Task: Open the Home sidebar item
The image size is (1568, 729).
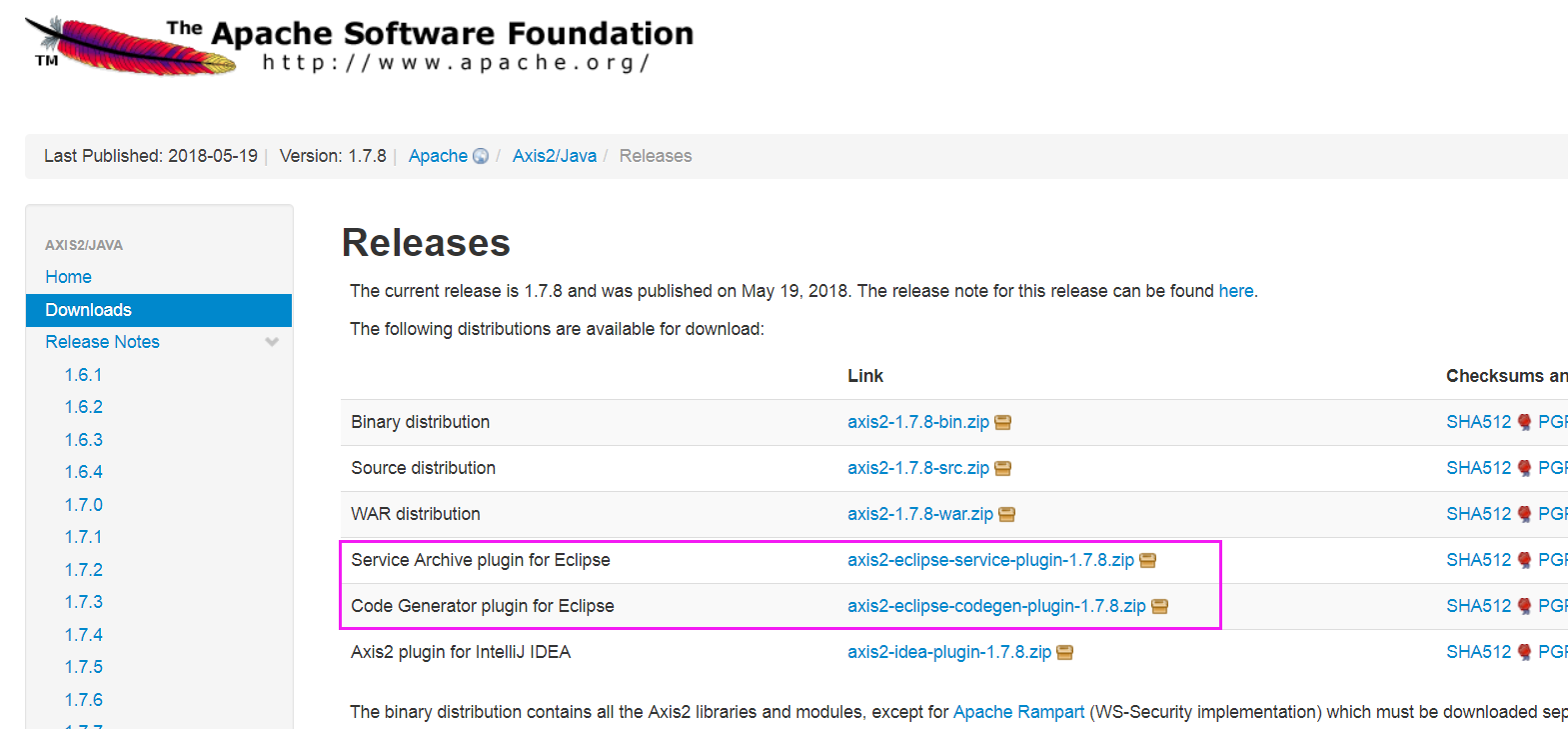Action: [68, 277]
